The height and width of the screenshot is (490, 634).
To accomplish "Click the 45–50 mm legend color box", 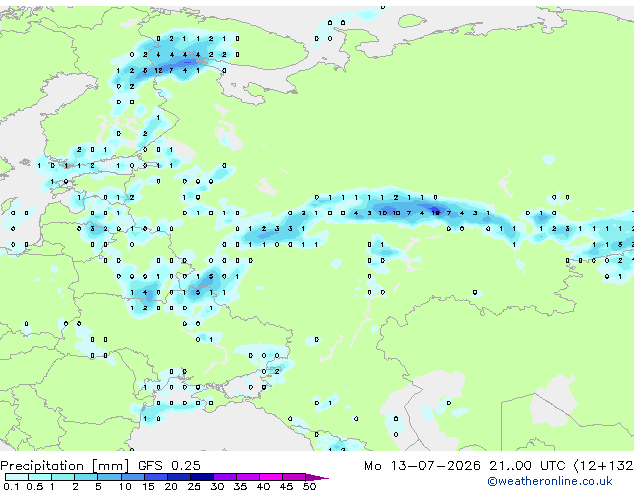I will point(294,477).
